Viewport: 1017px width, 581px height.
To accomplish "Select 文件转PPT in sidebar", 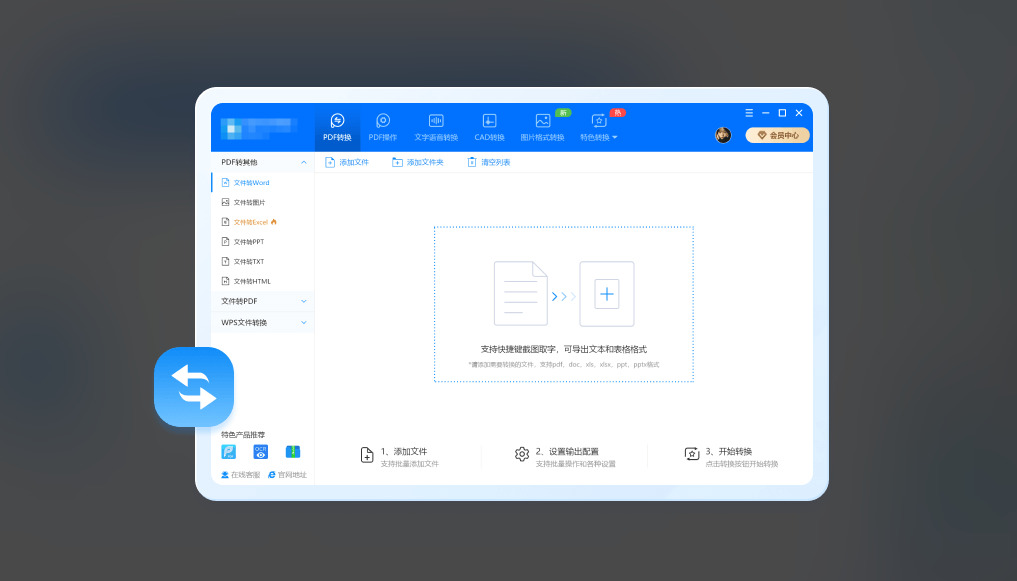I will pyautogui.click(x=263, y=242).
